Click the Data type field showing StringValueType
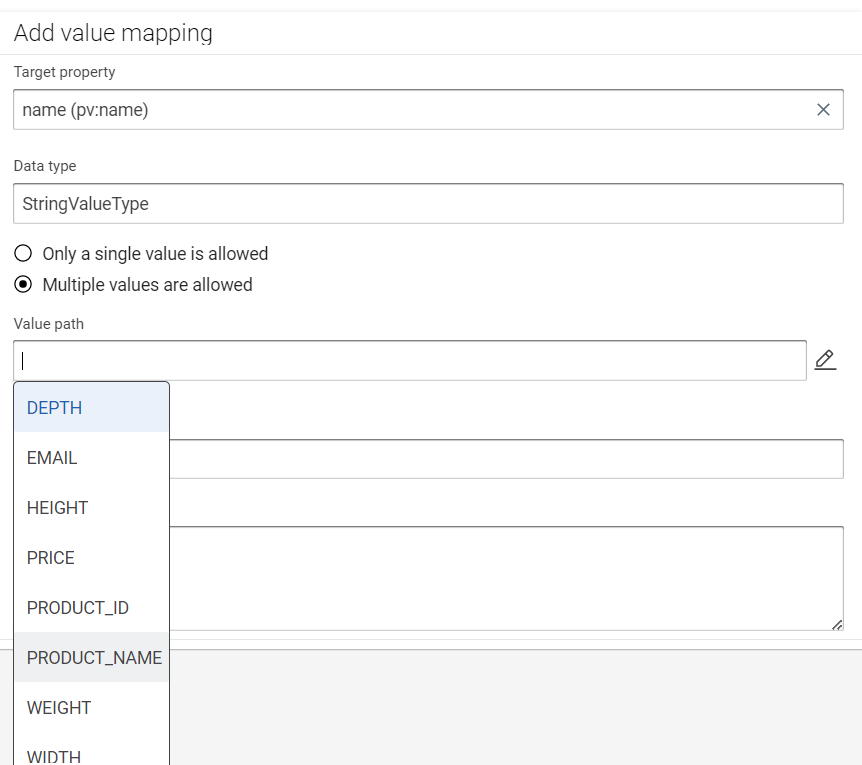 pos(428,203)
